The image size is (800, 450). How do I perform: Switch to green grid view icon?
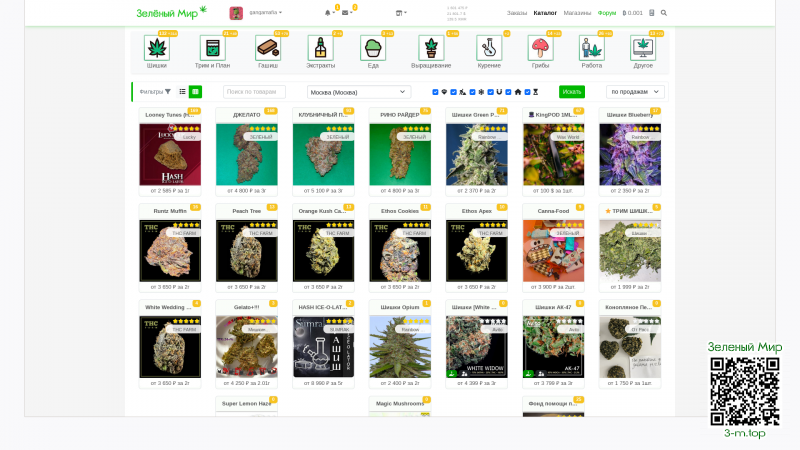tap(195, 91)
